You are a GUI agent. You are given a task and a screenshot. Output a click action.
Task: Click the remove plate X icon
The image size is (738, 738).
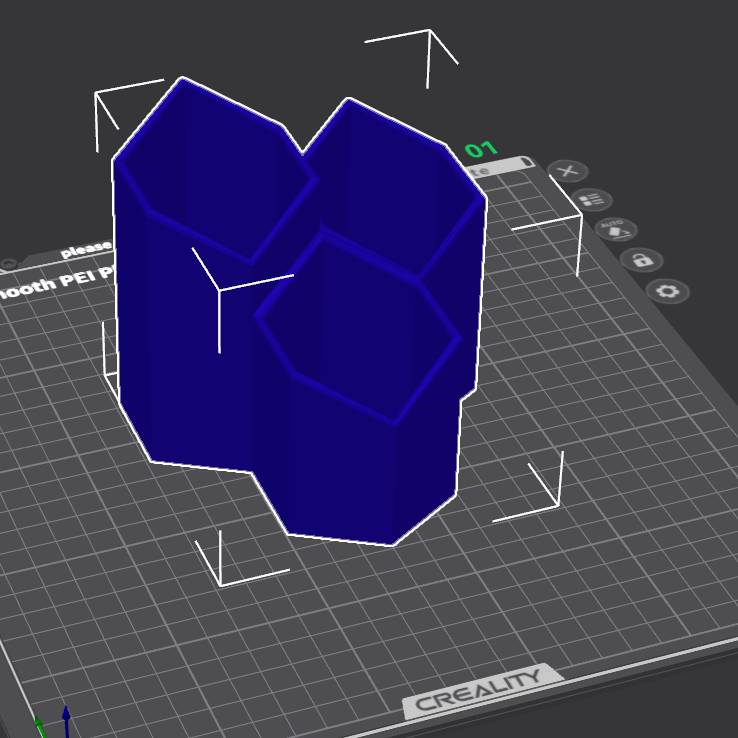coord(568,171)
